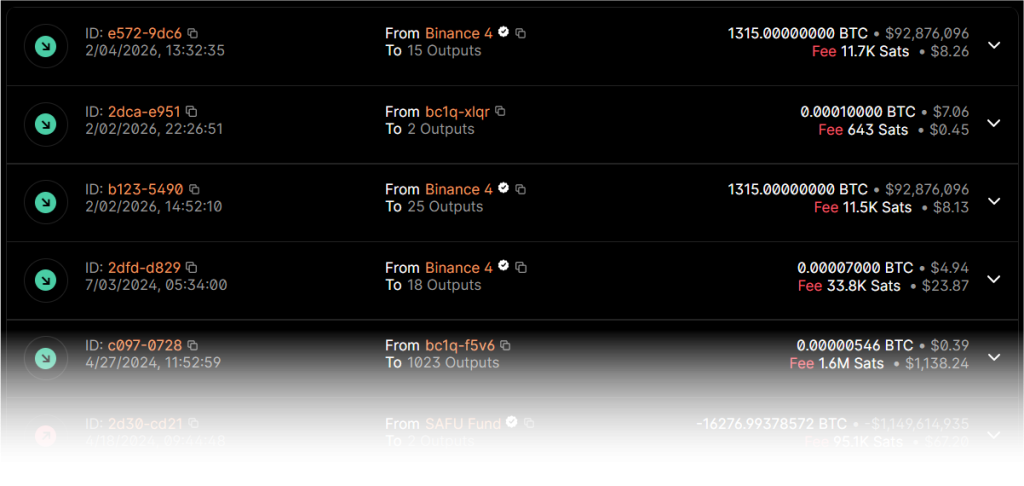Expand the e572-9dc6 transaction row
This screenshot has height=486, width=1024.
pos(993,45)
